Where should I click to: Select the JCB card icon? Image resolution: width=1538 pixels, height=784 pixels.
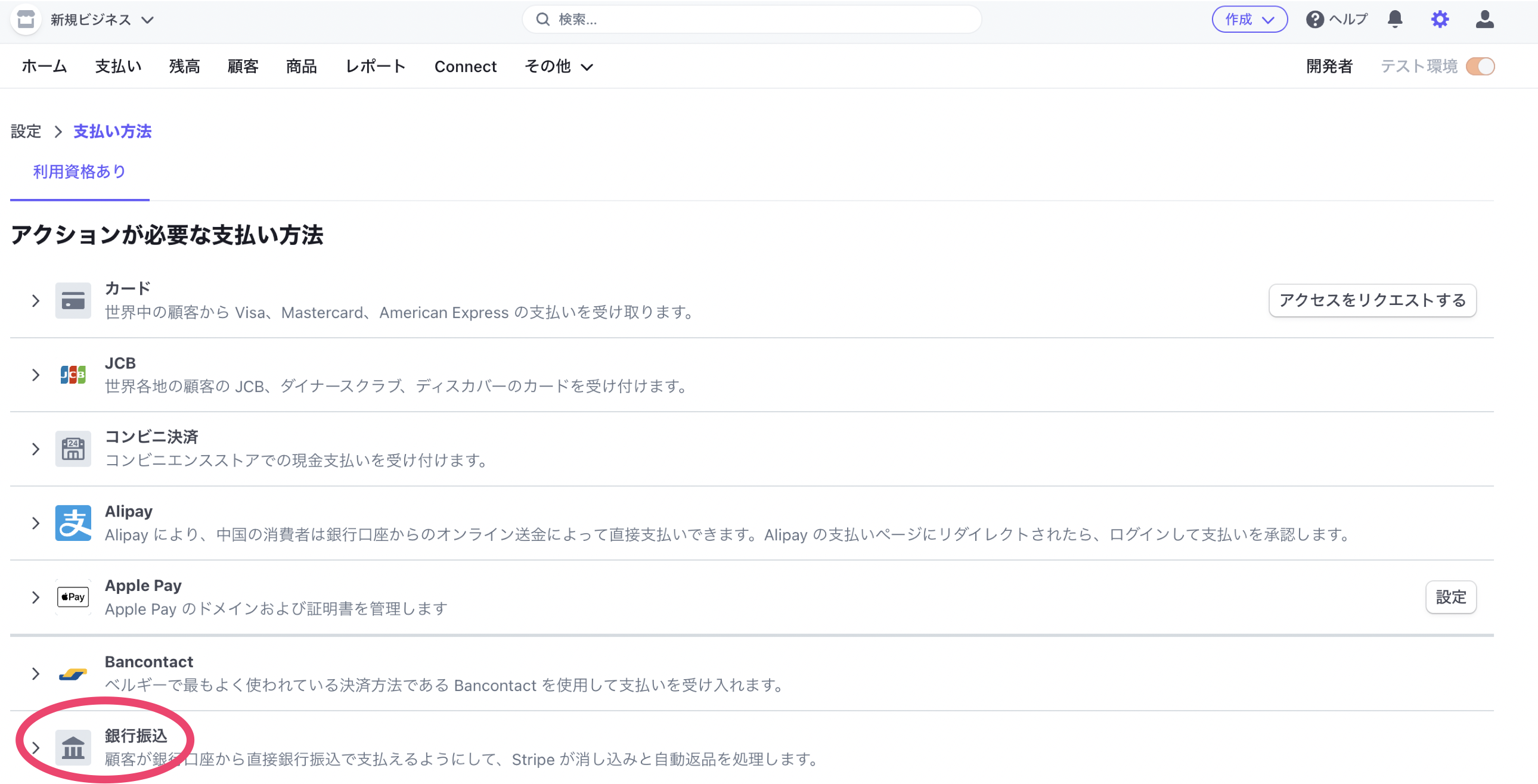(x=73, y=375)
